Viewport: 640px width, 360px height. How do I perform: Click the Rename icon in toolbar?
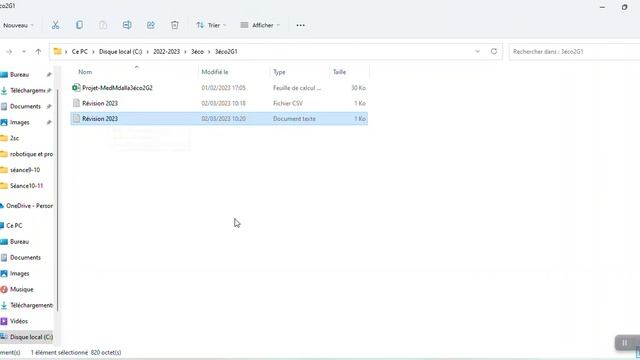point(127,25)
